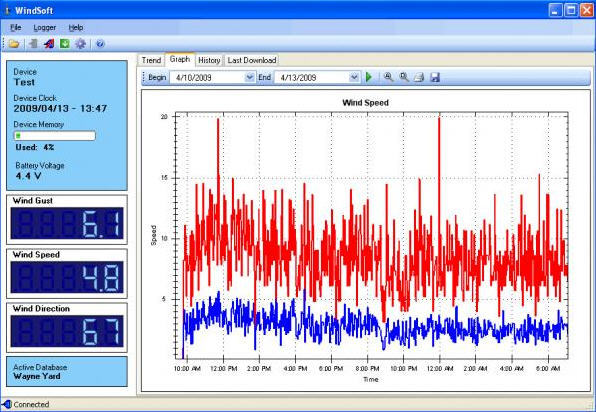Print the graph using the printer icon
Viewport: 596px width, 412px height.
(x=419, y=78)
